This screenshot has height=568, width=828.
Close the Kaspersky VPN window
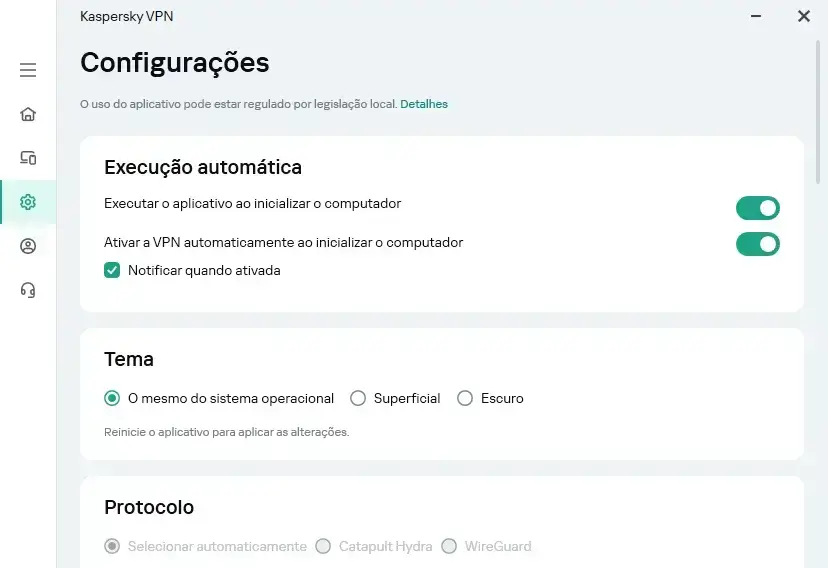[x=804, y=16]
